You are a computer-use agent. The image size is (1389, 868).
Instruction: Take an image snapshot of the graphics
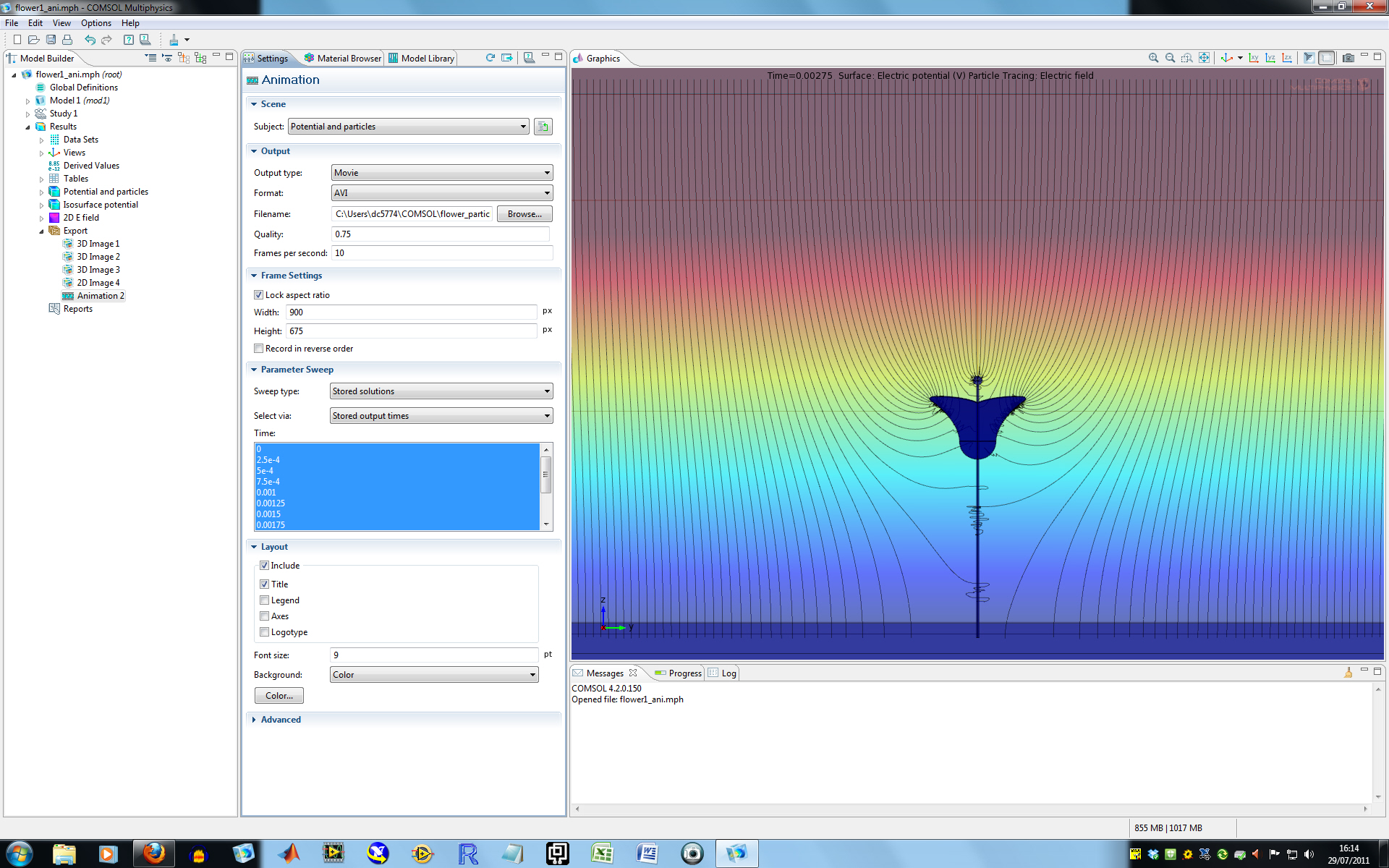pyautogui.click(x=1348, y=58)
